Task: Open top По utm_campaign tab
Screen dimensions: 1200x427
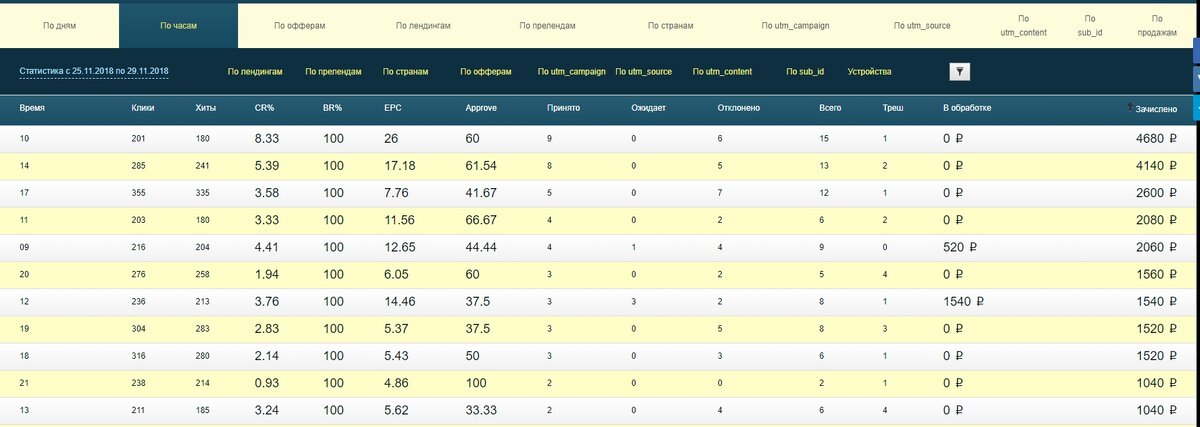Action: pyautogui.click(x=795, y=25)
